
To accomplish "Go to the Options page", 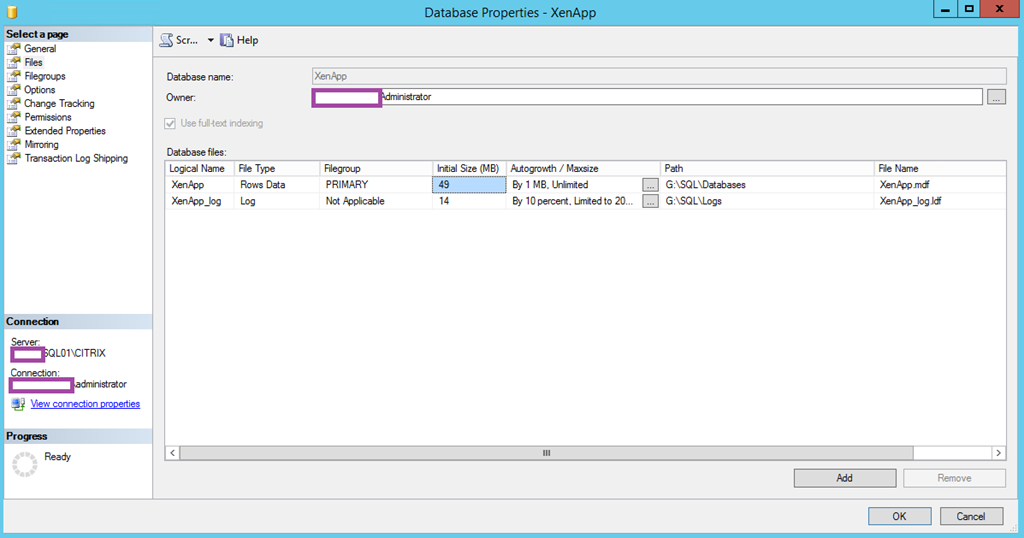I will click(40, 89).
